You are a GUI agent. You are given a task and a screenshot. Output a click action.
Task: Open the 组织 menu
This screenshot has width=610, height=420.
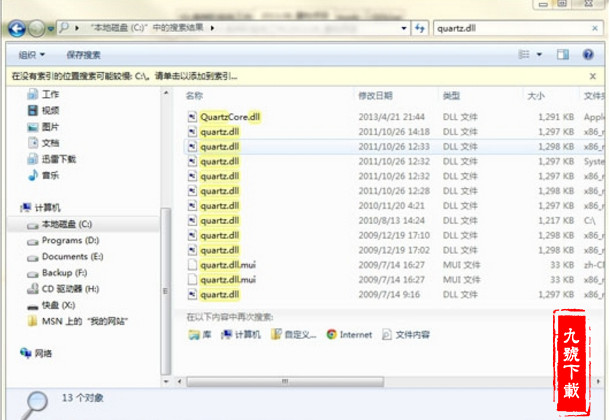32,55
